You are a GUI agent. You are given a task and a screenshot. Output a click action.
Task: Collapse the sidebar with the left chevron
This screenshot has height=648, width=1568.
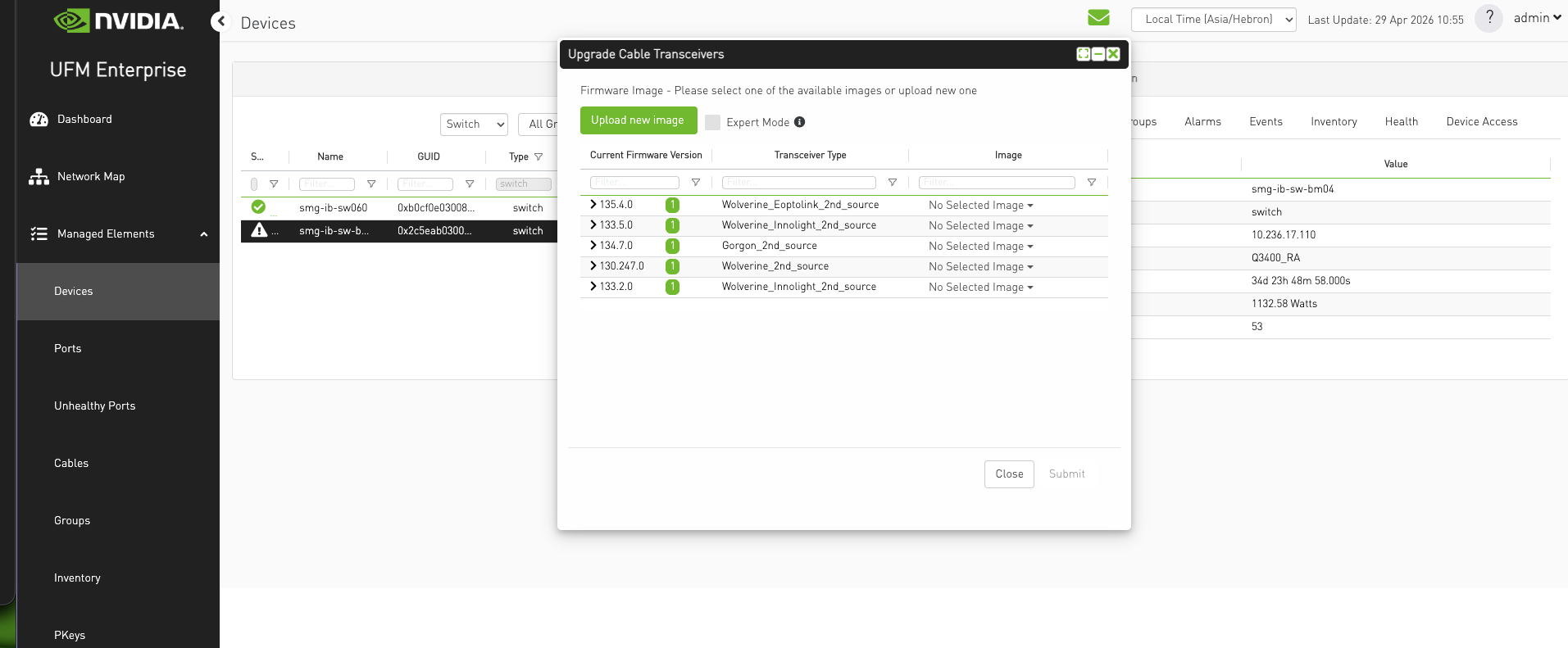[220, 22]
